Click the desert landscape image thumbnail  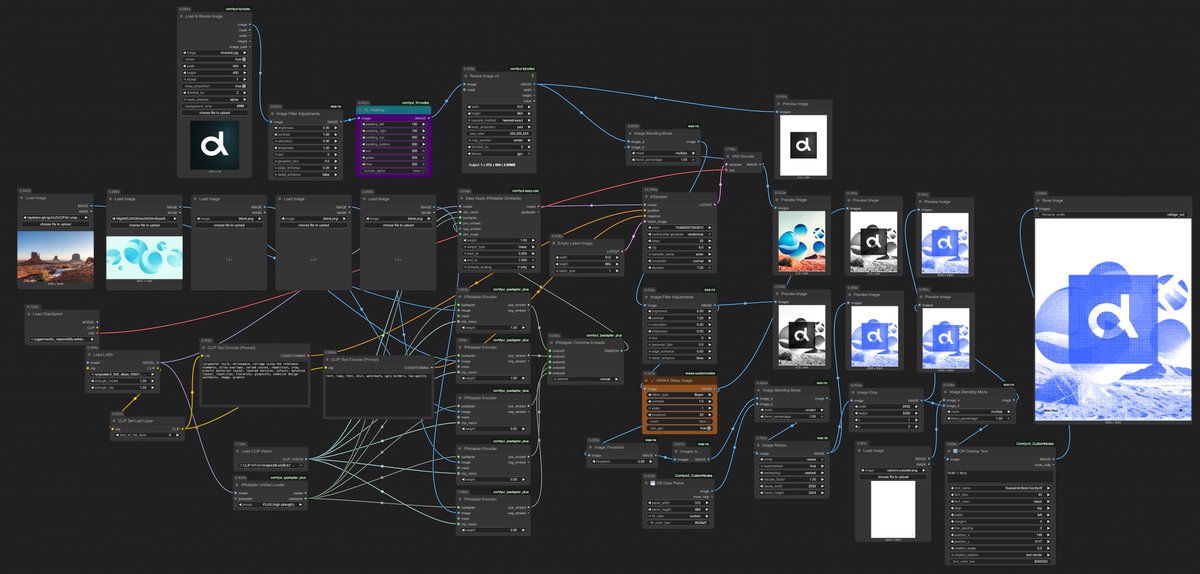click(56, 255)
